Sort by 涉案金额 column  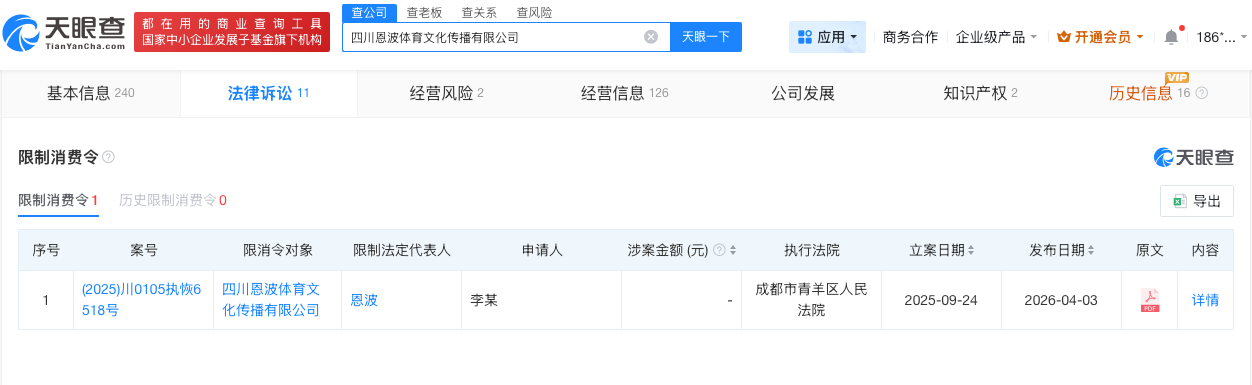point(733,250)
